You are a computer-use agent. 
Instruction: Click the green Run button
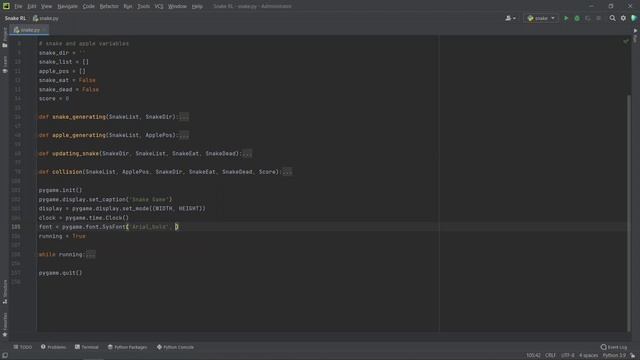click(x=566, y=18)
